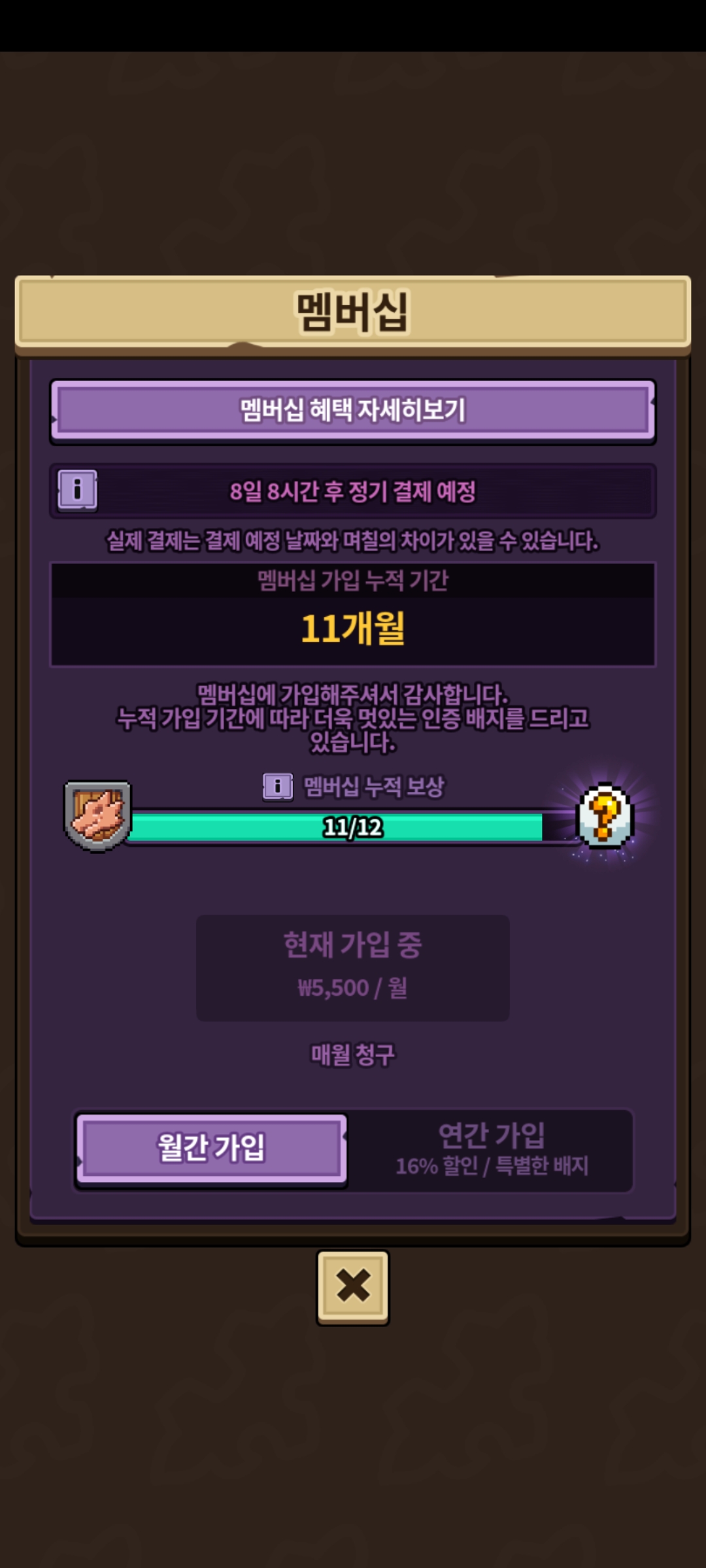
Task: Close the membership dialog with X
Action: coord(353,1287)
